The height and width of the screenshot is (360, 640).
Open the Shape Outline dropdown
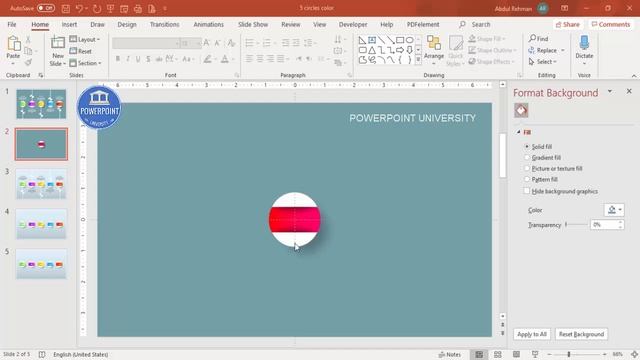[492, 50]
